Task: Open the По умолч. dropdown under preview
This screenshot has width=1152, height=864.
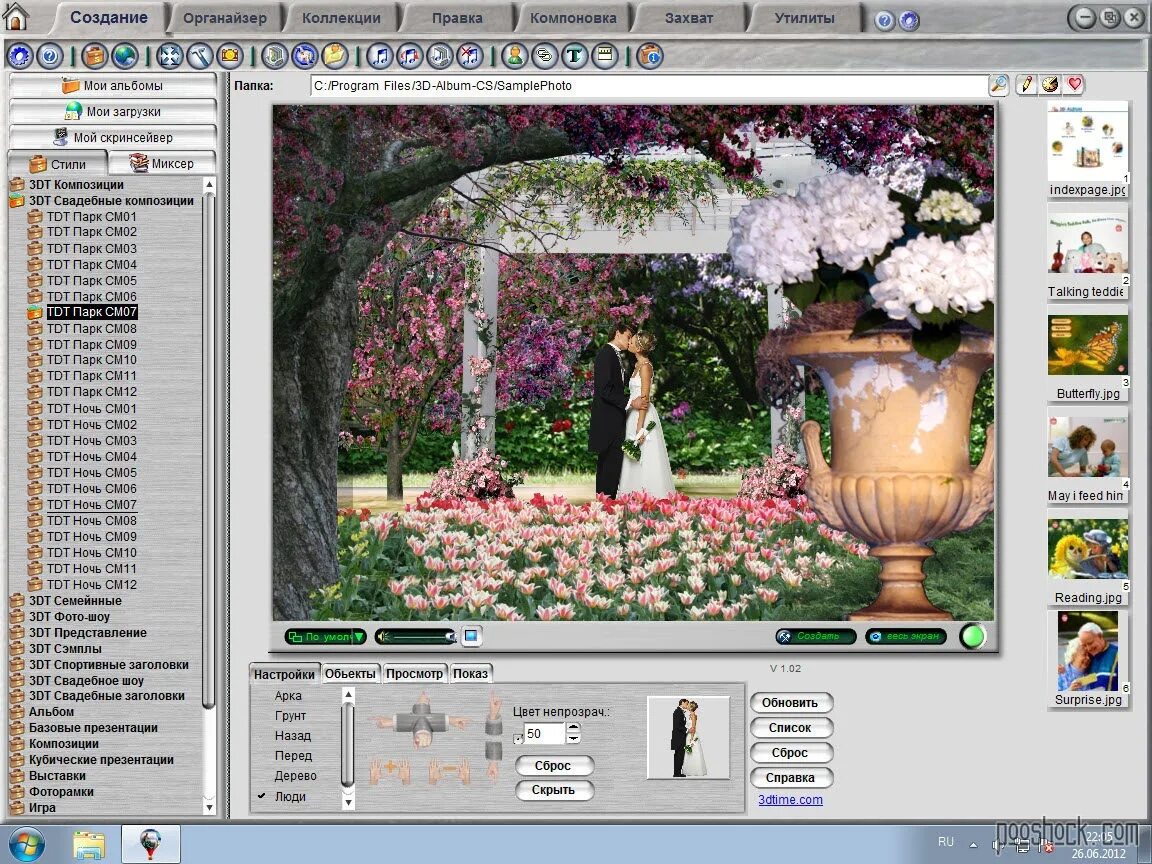Action: [x=325, y=637]
